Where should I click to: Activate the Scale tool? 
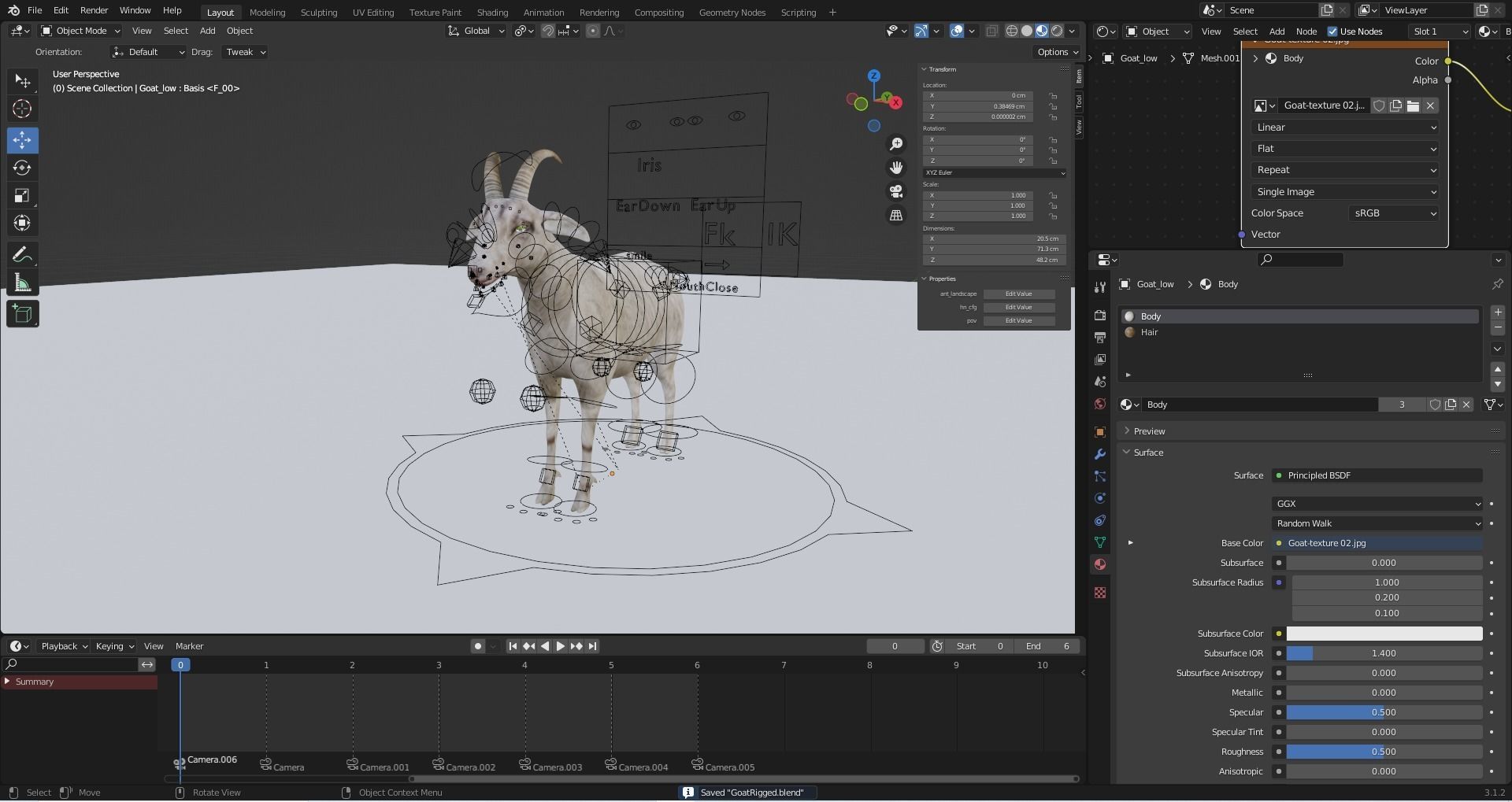coord(22,195)
